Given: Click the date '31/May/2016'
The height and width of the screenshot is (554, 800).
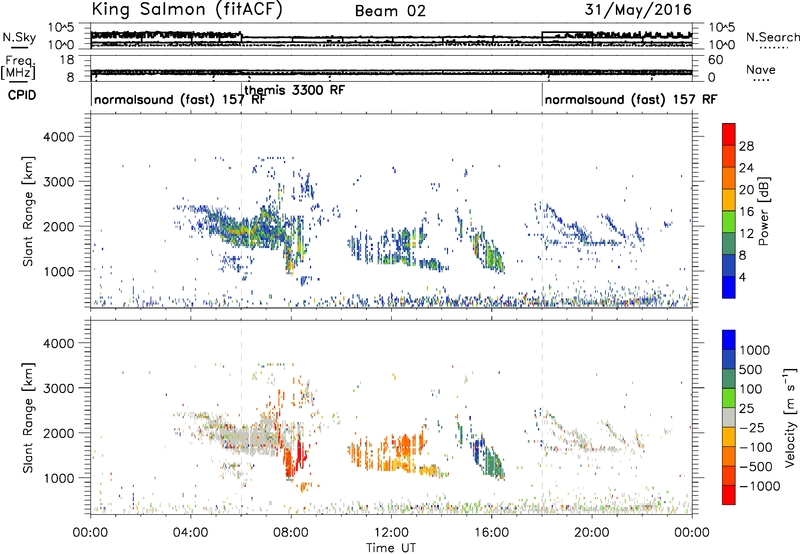Looking at the screenshot, I should pyautogui.click(x=638, y=10).
